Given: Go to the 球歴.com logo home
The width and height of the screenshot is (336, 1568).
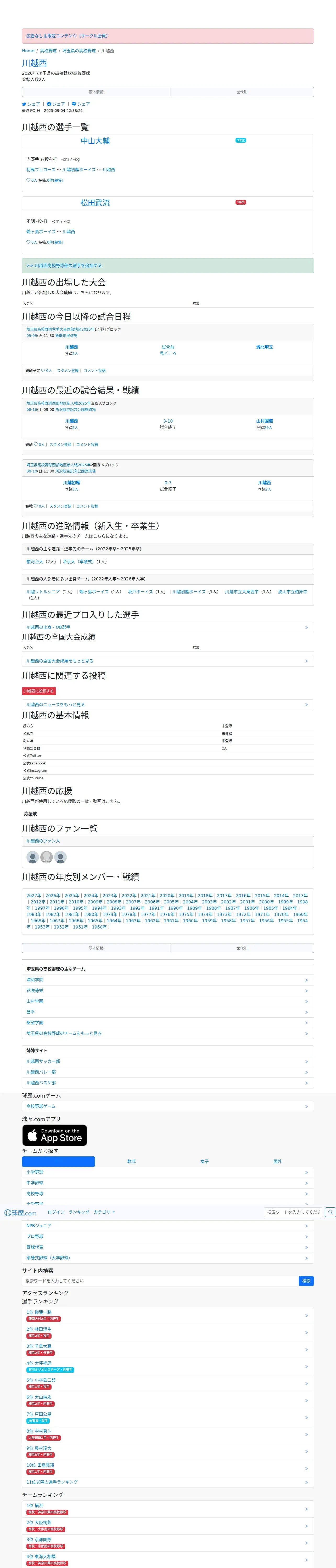Looking at the screenshot, I should pyautogui.click(x=20, y=1213).
